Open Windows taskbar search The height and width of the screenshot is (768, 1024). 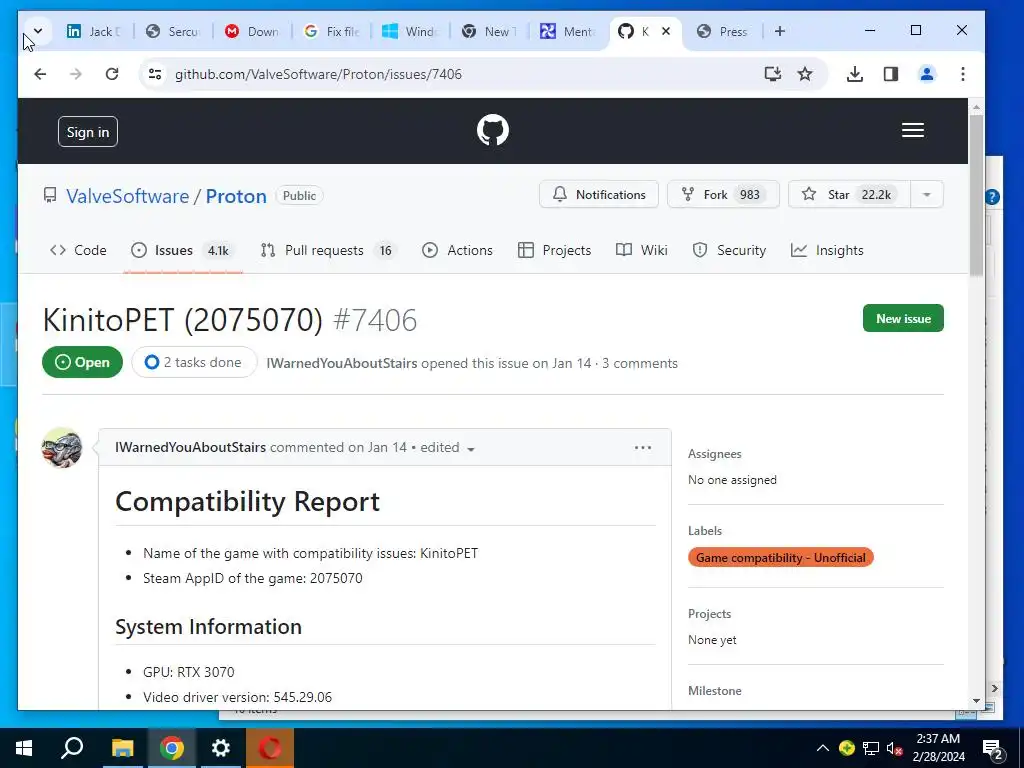[x=72, y=748]
